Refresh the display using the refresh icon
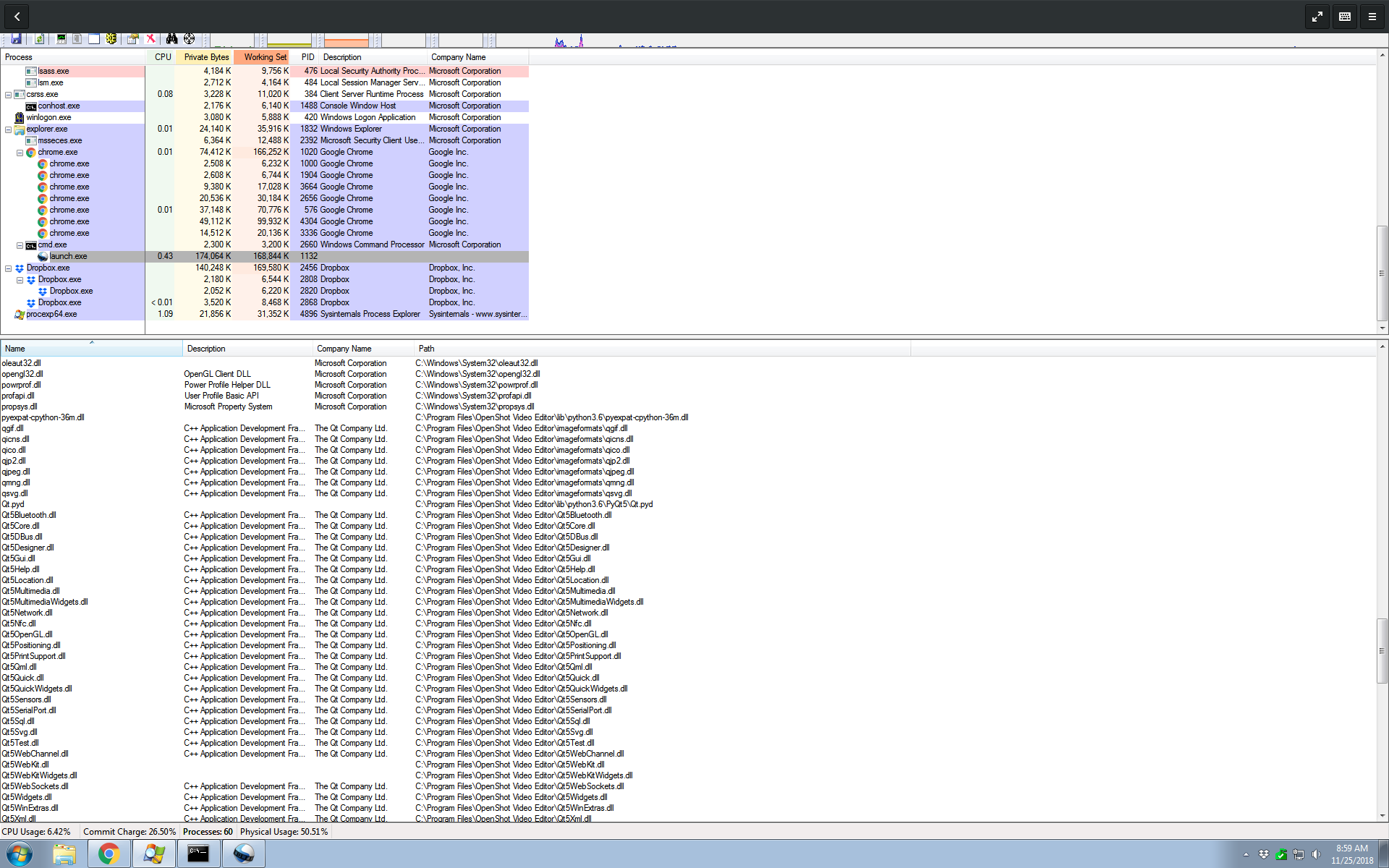The image size is (1389, 868). [39, 38]
